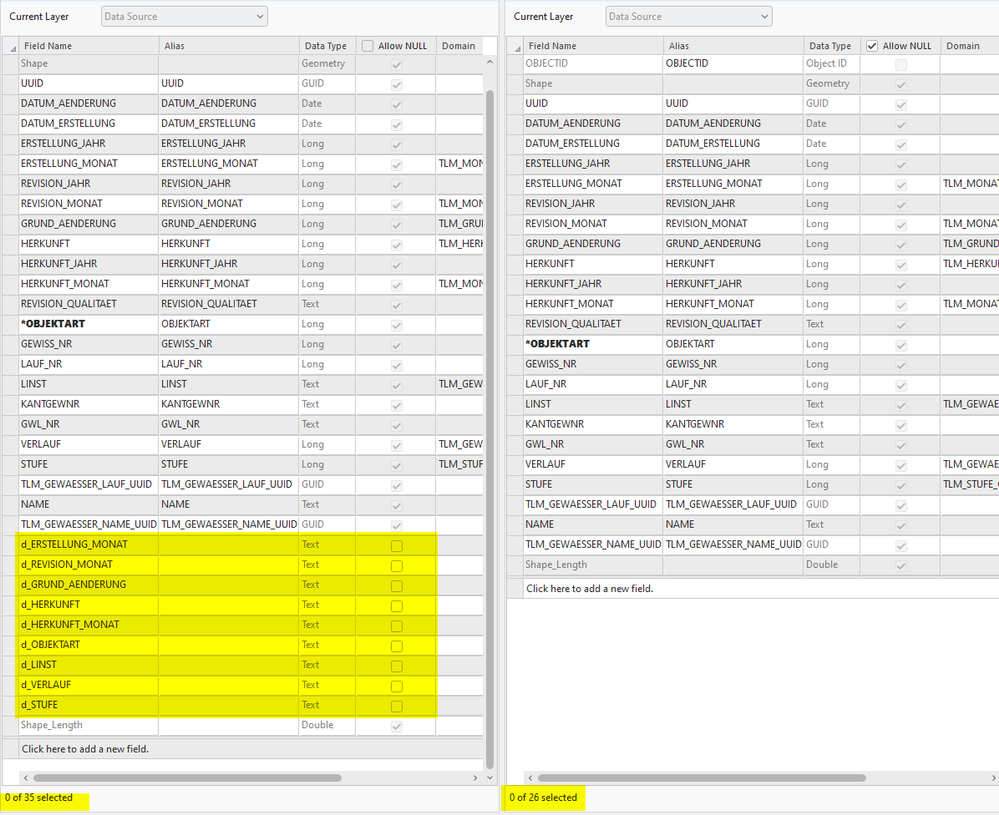The width and height of the screenshot is (999, 815).
Task: Click left vertical scrollbar up arrow
Action: pyautogui.click(x=489, y=62)
